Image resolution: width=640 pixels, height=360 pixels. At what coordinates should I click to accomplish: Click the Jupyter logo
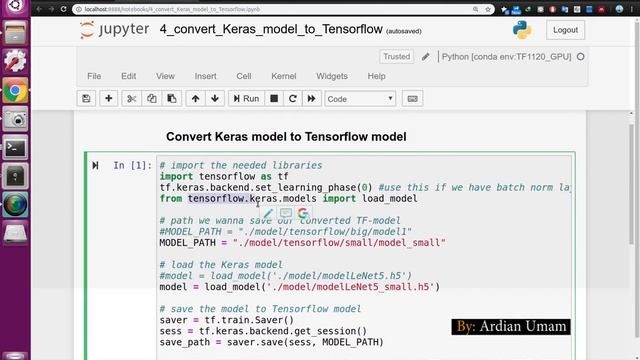[115, 30]
